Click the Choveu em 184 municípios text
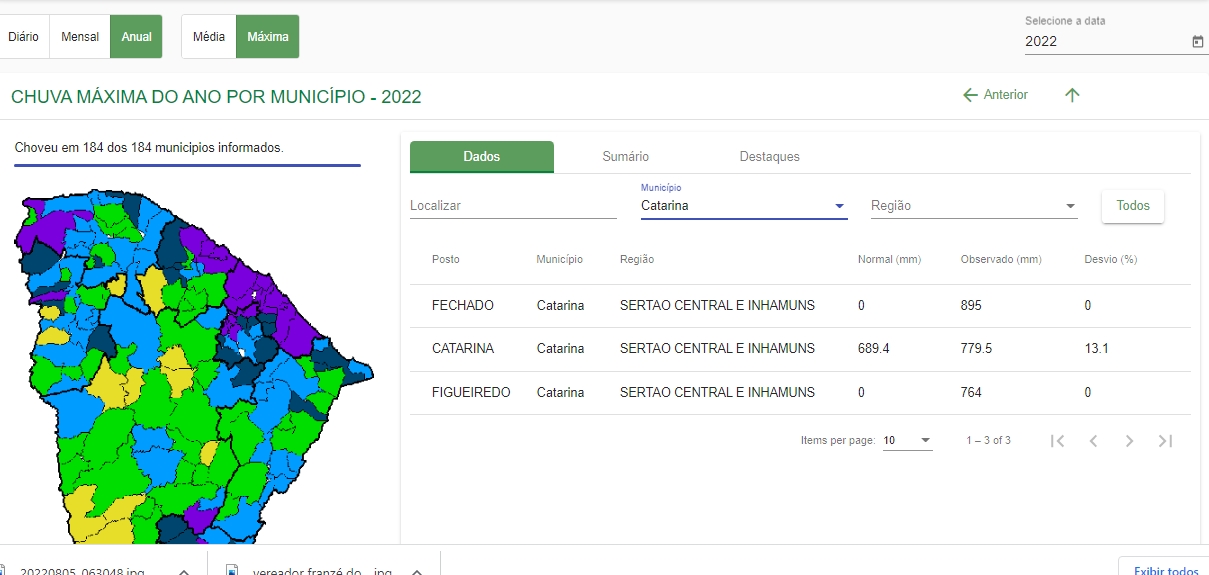 149,148
